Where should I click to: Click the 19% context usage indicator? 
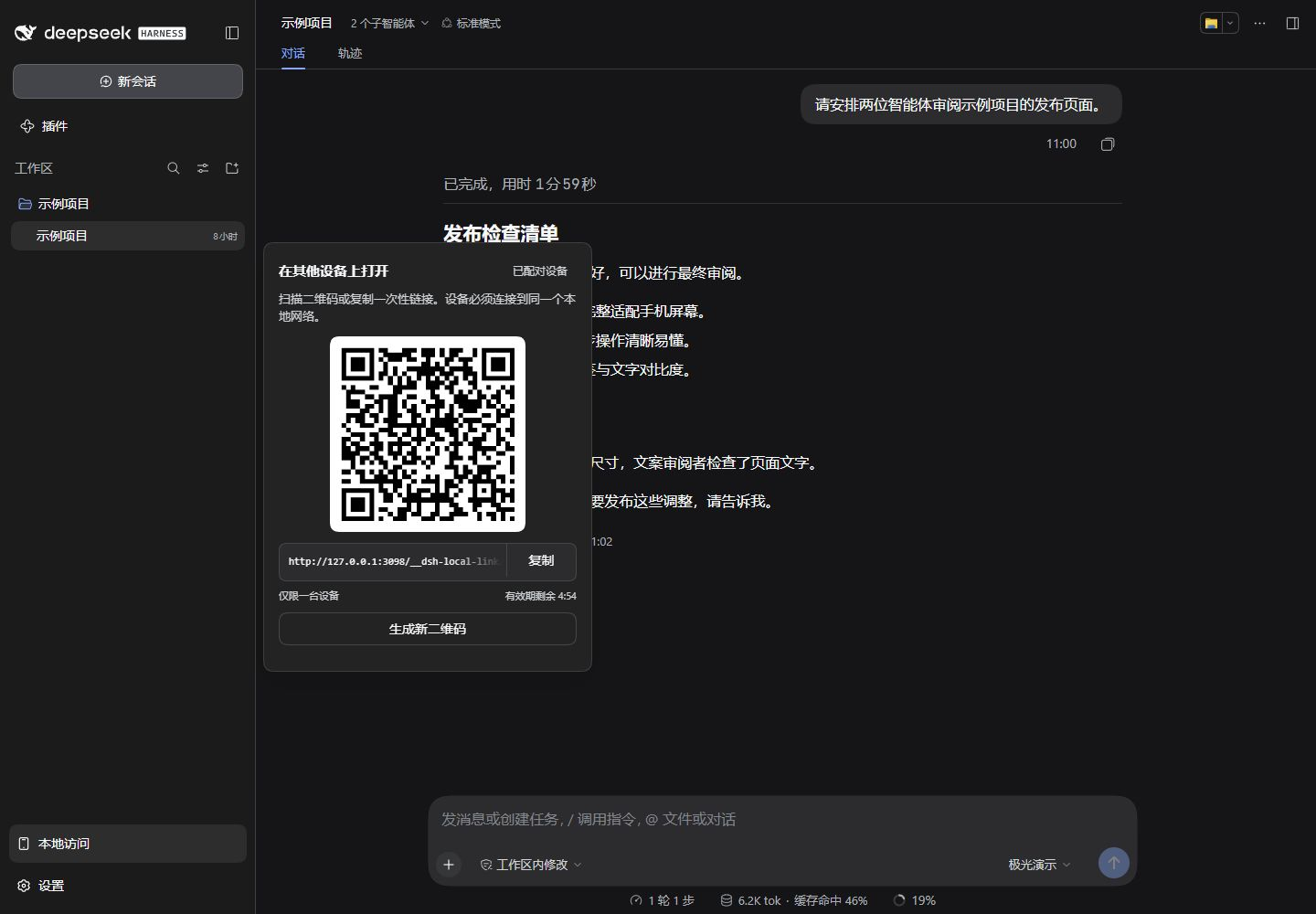click(915, 900)
